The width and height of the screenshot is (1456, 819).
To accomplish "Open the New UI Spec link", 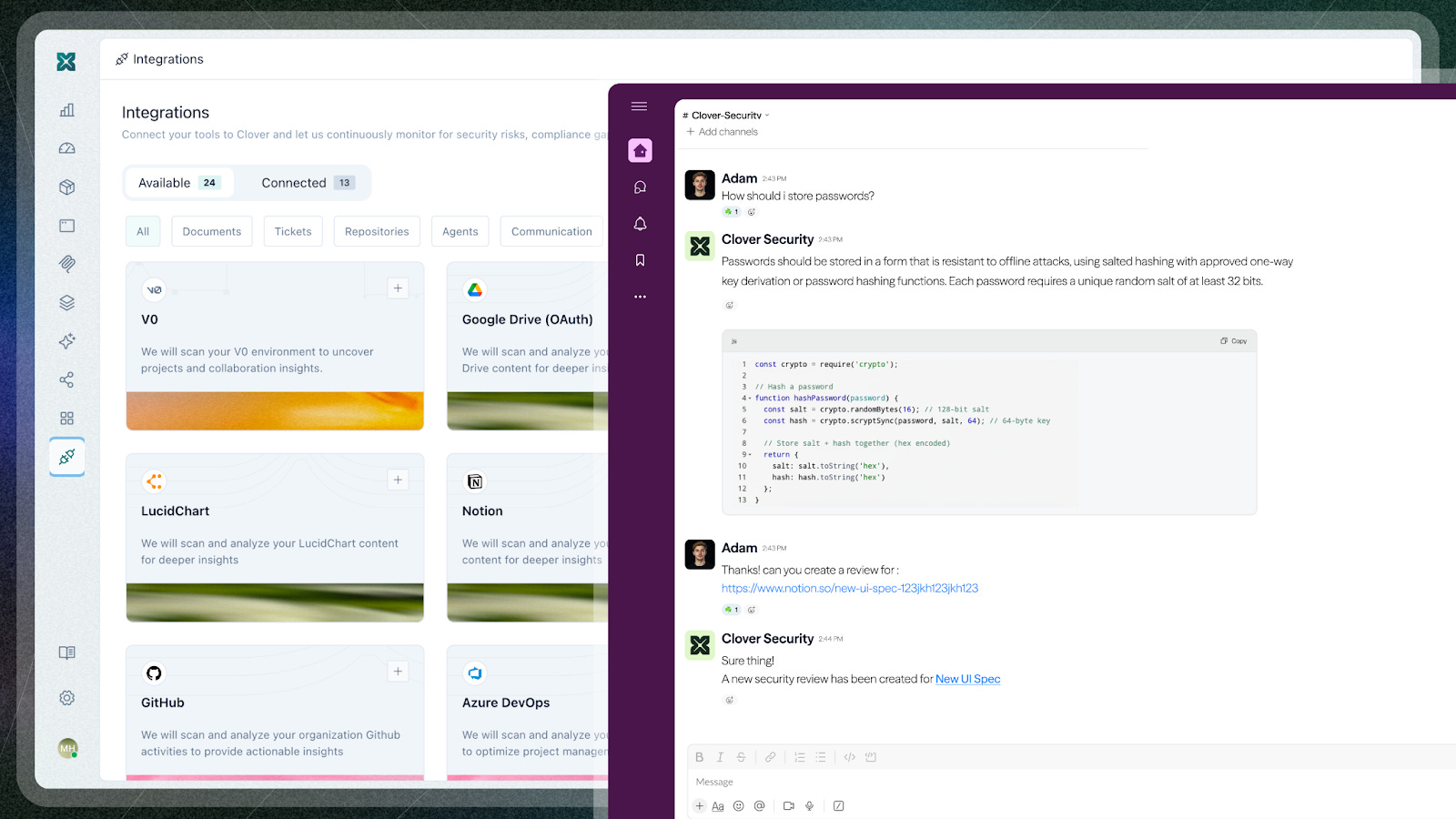I will (967, 679).
